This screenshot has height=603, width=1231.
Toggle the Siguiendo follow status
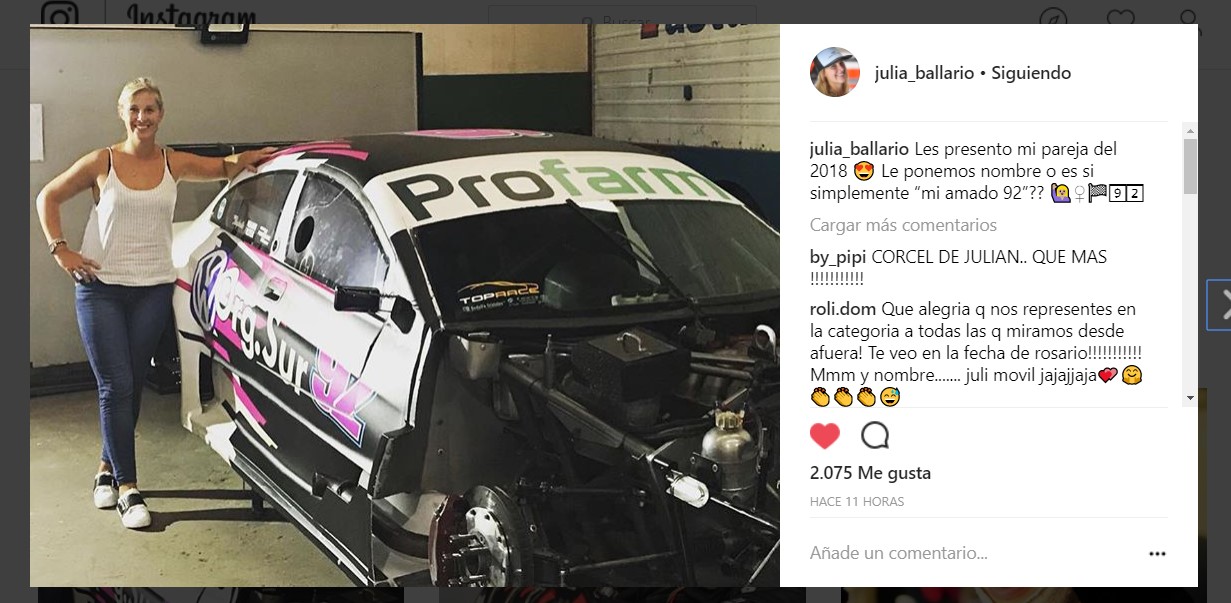pyautogui.click(x=1031, y=73)
